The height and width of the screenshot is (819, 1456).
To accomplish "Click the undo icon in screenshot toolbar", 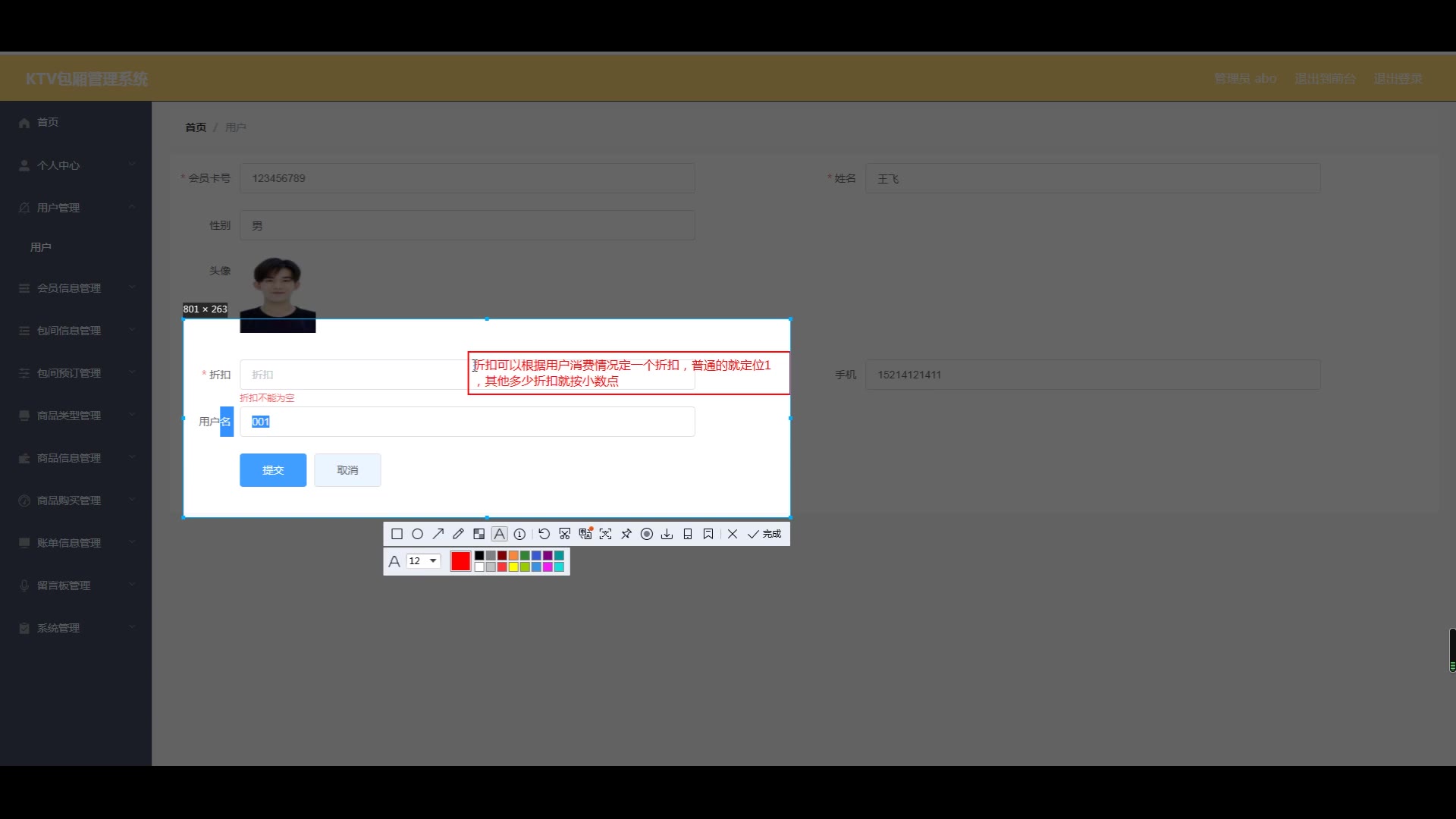I will pyautogui.click(x=544, y=534).
